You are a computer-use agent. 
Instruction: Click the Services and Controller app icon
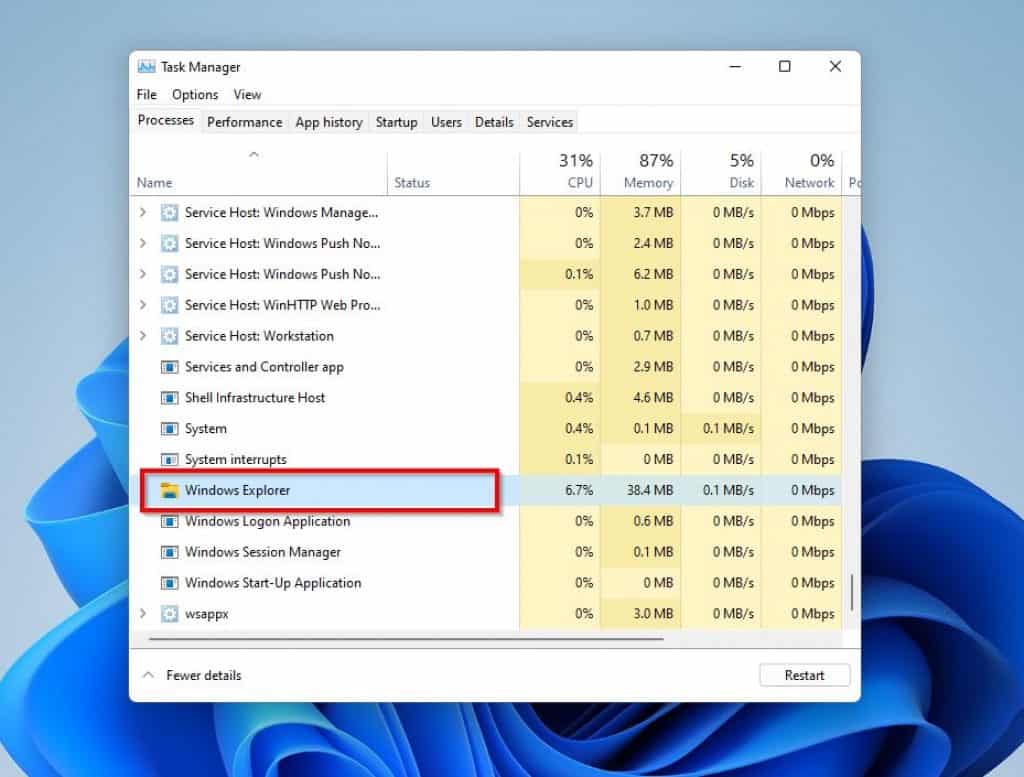click(x=169, y=367)
